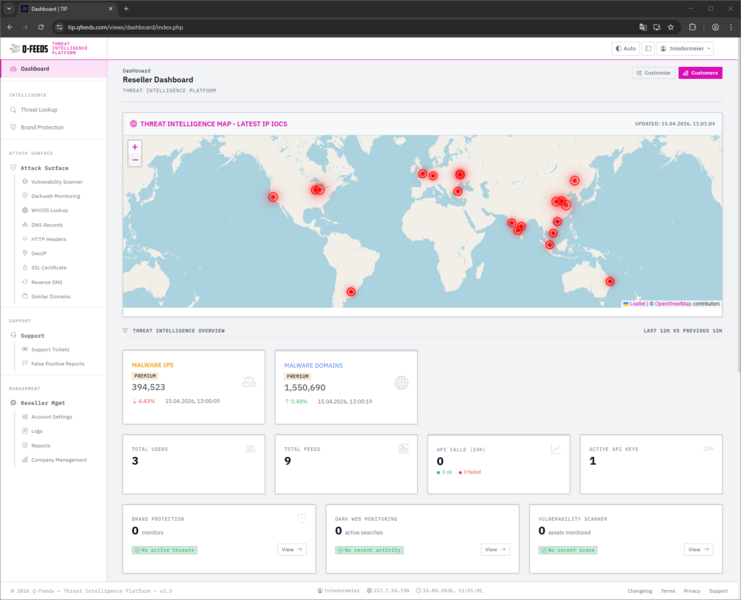This screenshot has height=600, width=741.
Task: Click the US west coast threat marker
Action: tap(273, 197)
